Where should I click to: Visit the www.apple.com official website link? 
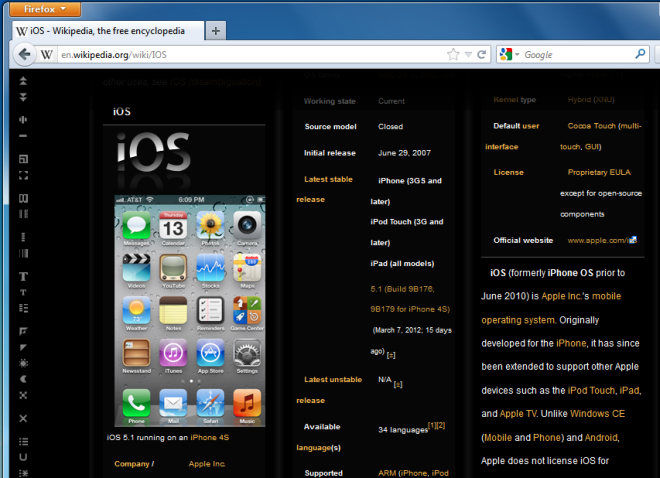click(x=602, y=240)
